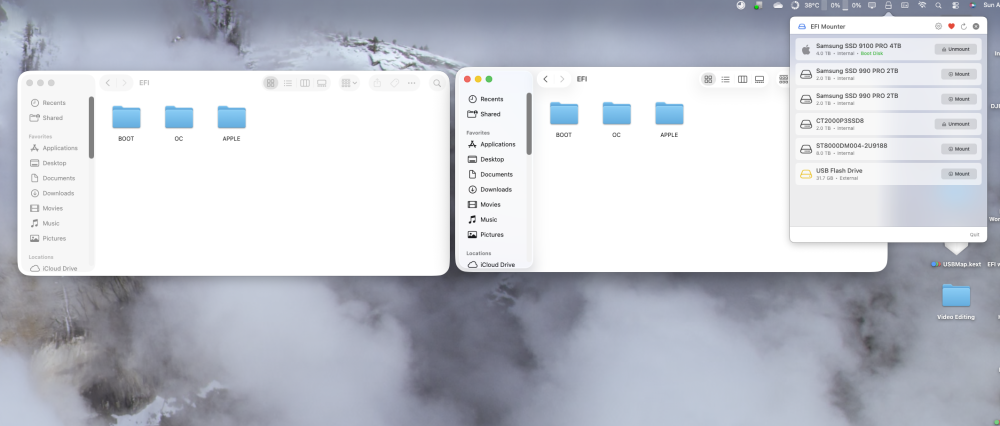The image size is (1000, 426).
Task: Switch inactive Finder window to gallery view
Action: pyautogui.click(x=322, y=83)
